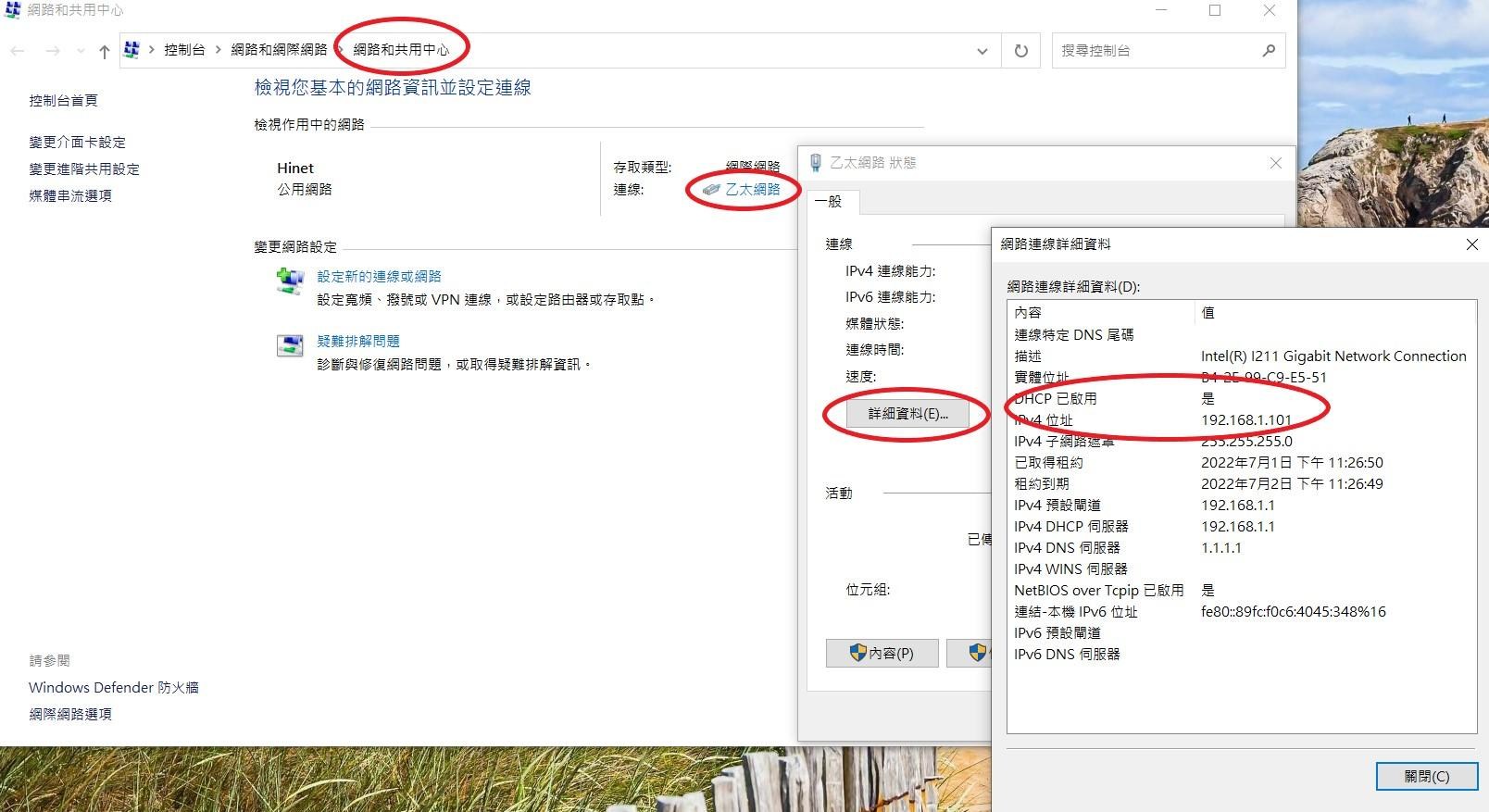Viewport: 1489px width, 812px height.
Task: Open 媒體串流選項 link
Action: pos(70,195)
